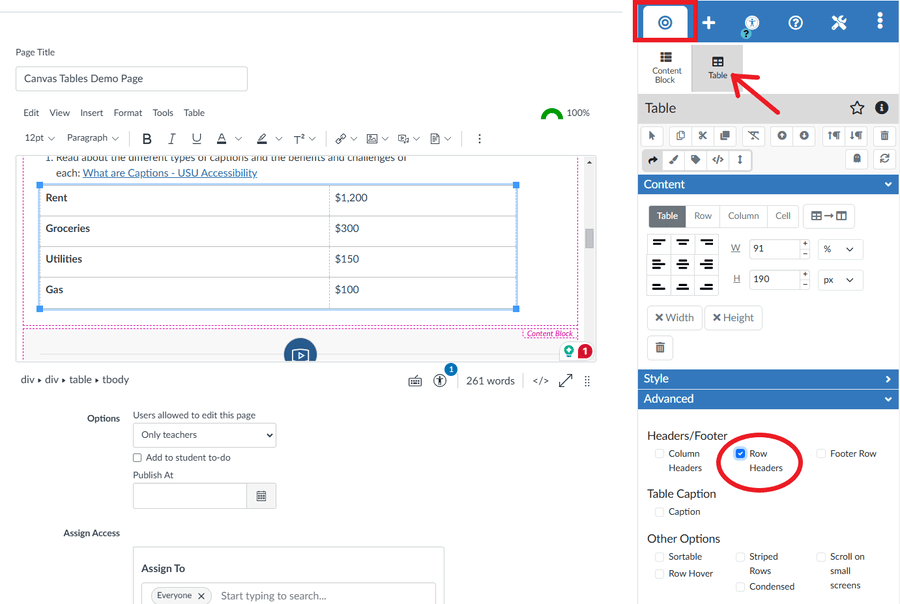The image size is (900, 604).
Task: Enable the Striped Rows option
Action: [740, 556]
